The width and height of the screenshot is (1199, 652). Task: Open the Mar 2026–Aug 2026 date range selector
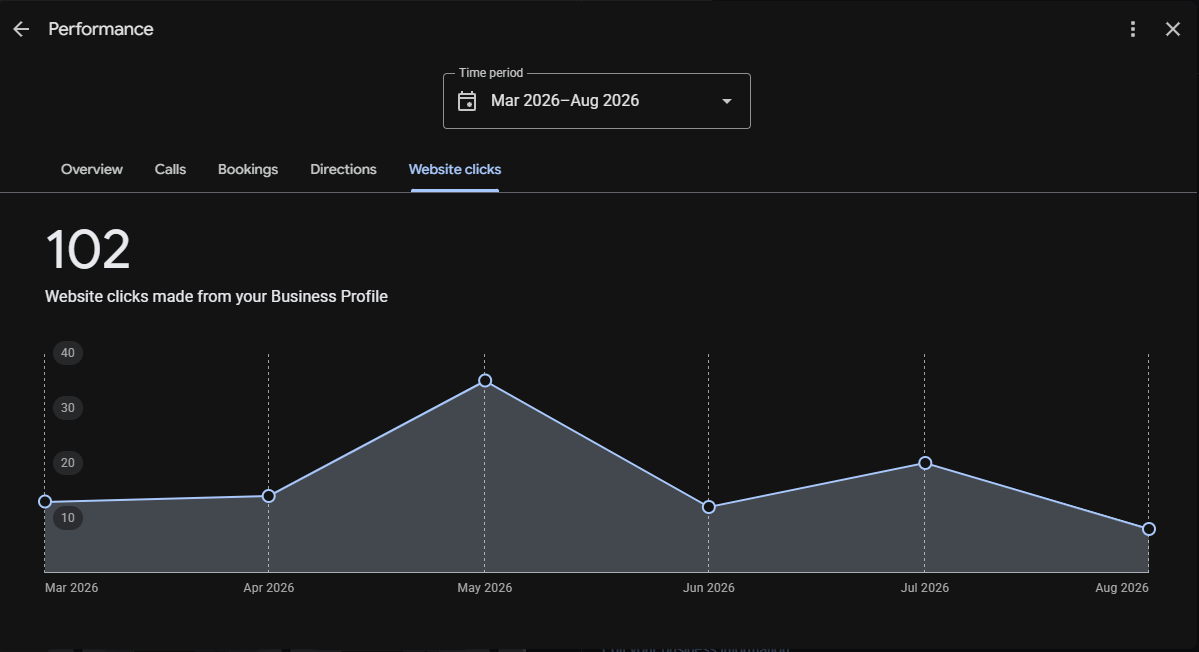[x=596, y=101]
